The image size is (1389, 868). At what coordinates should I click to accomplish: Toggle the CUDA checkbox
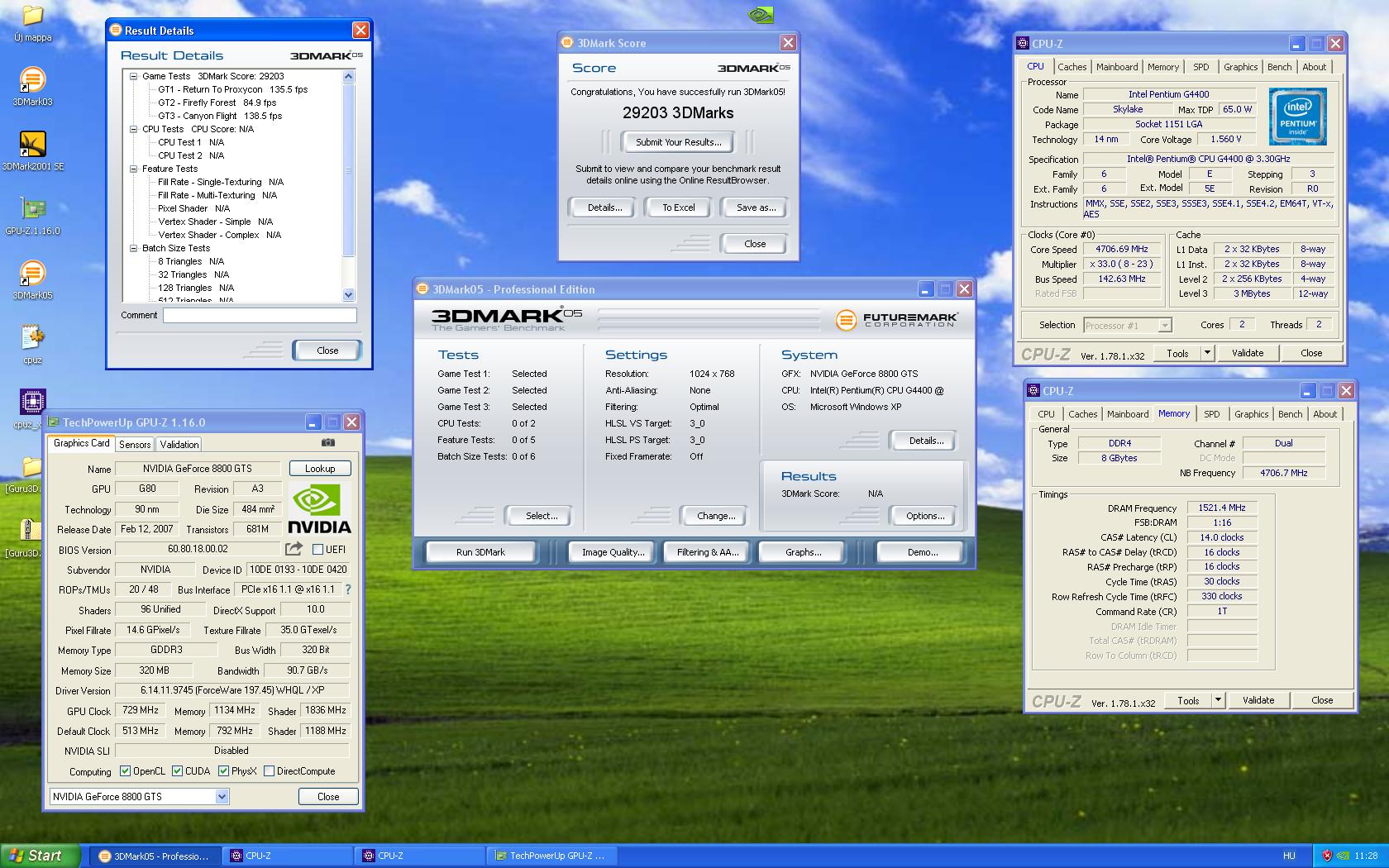177,771
